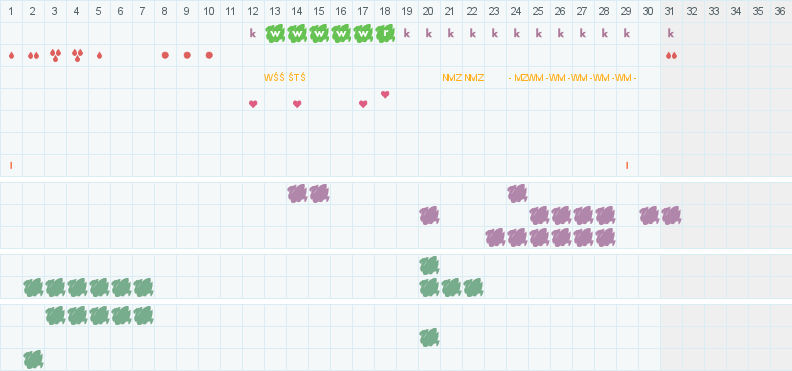The height and width of the screenshot is (371, 792).
Task: Select the orange 'I' marker on day 29
Action: (627, 165)
